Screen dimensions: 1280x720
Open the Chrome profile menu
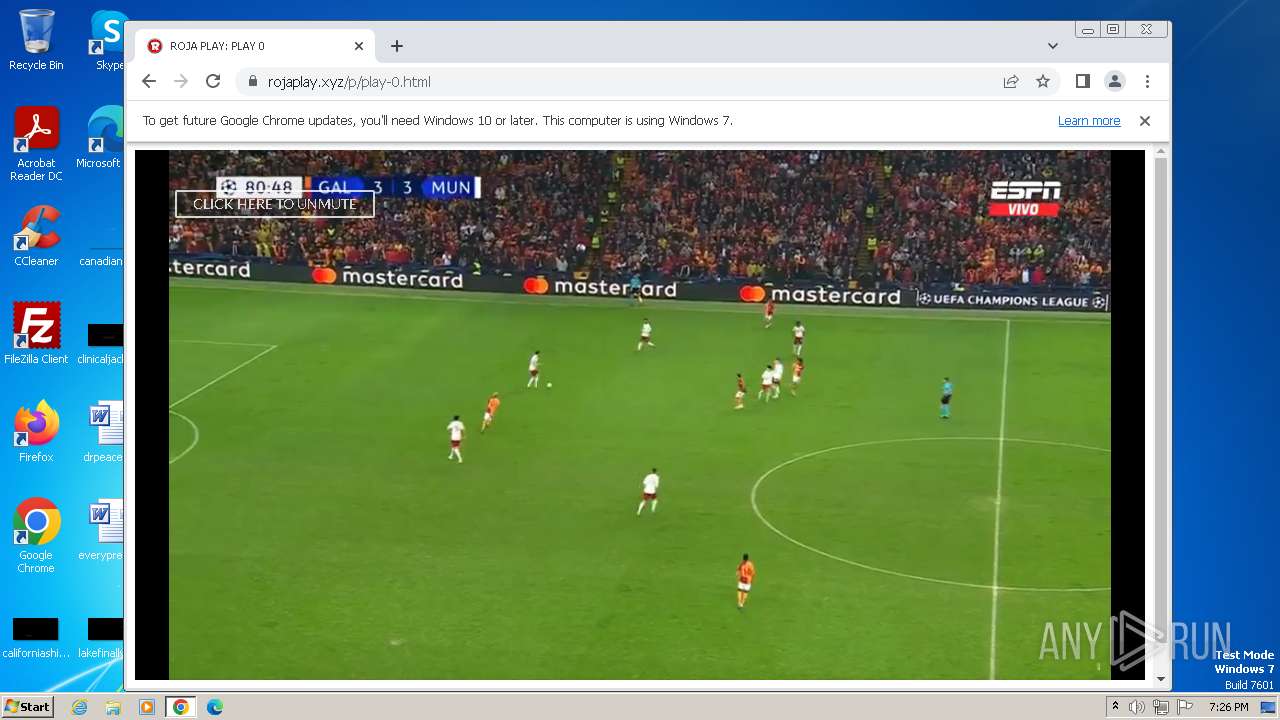tap(1115, 82)
